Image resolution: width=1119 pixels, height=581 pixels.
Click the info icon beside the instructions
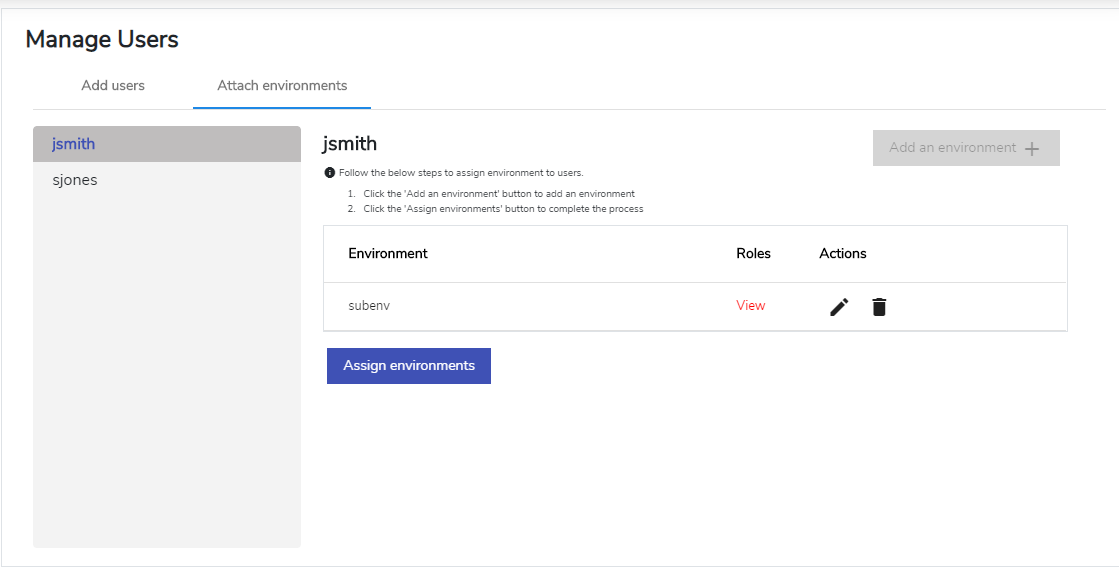(x=330, y=173)
